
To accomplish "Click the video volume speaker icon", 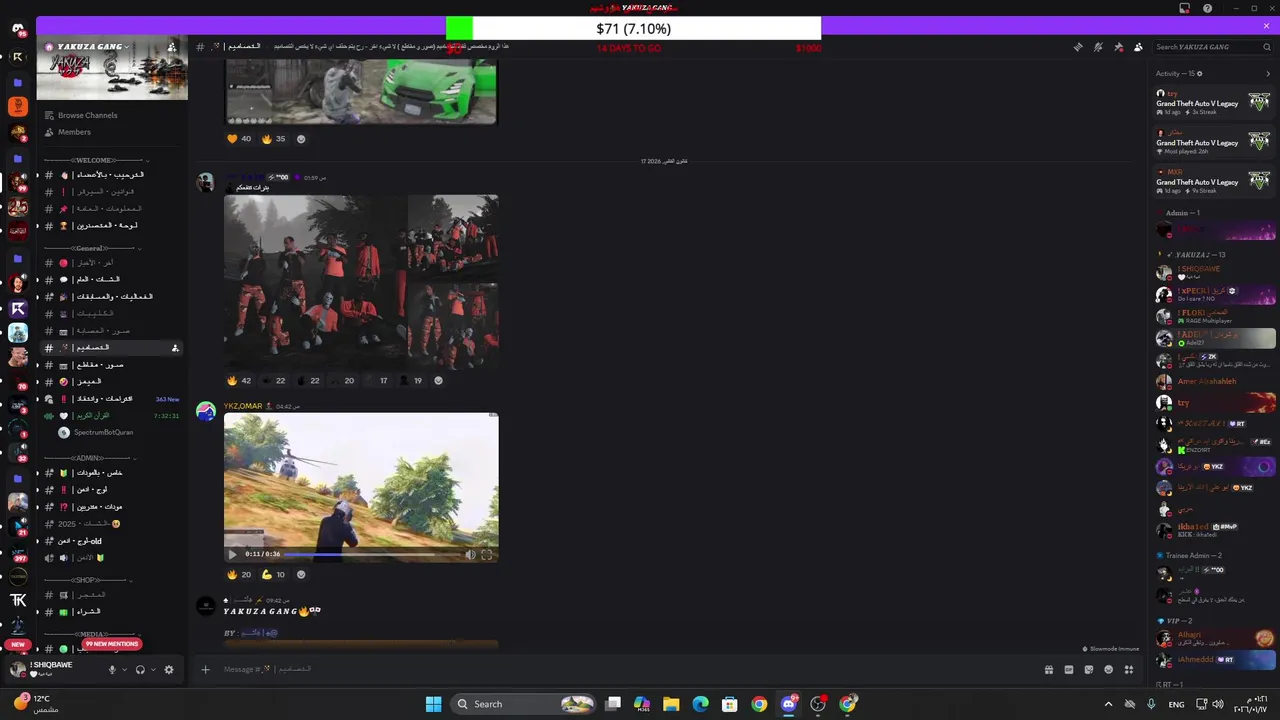I will point(470,554).
